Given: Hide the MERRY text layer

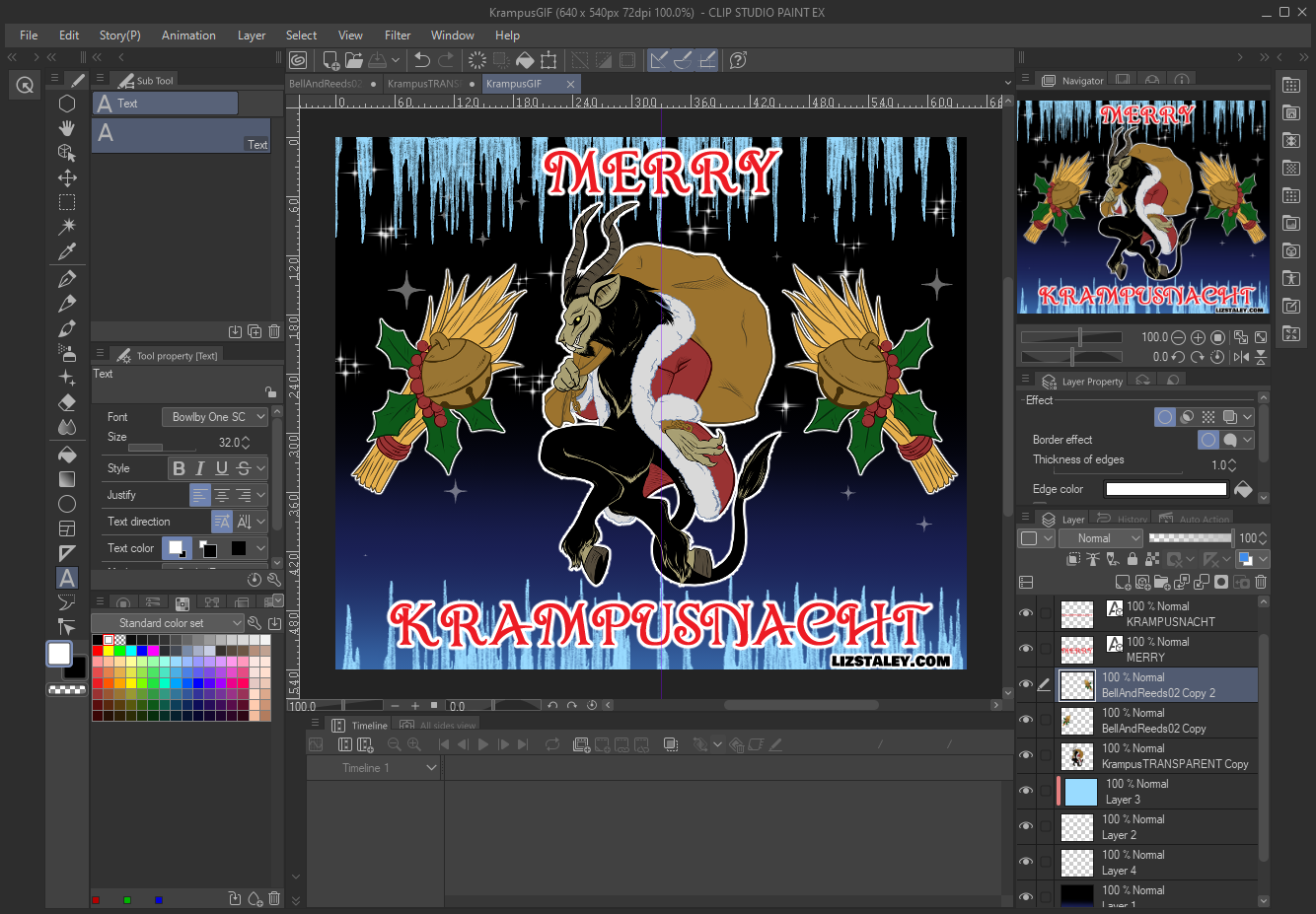Looking at the screenshot, I should pos(1026,649).
